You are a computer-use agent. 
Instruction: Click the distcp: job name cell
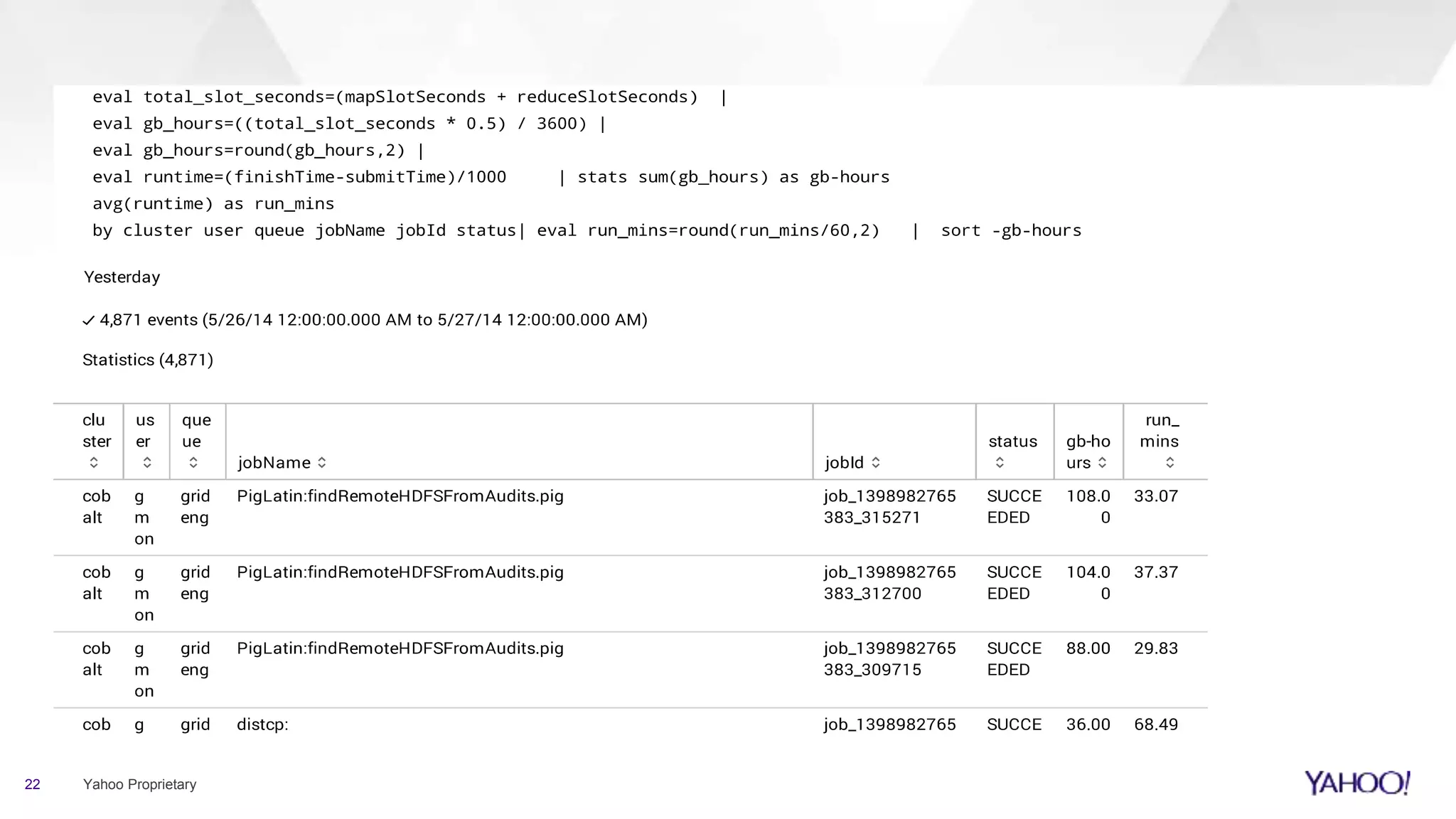point(262,724)
